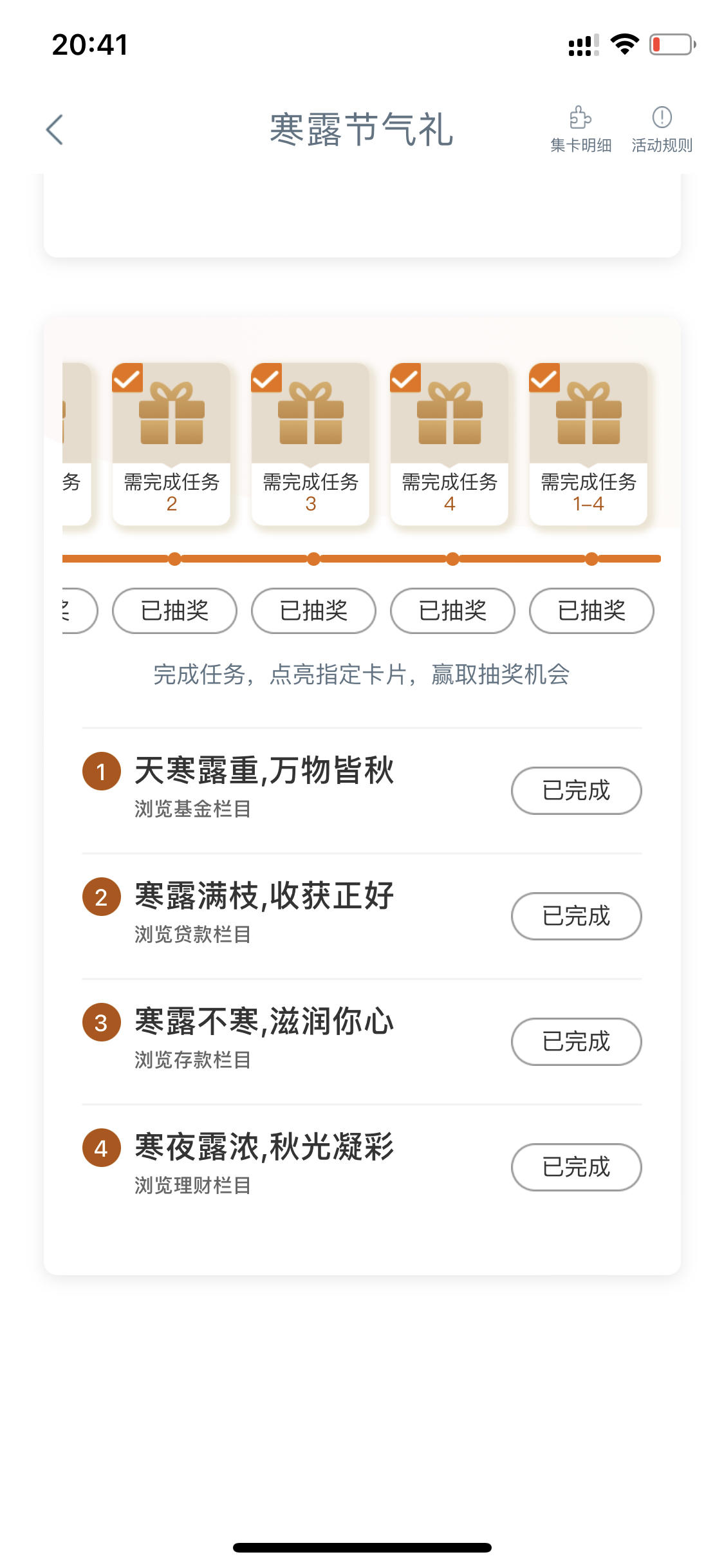
Task: Tap the partially hidden leftmost 抽奖 button
Action: click(80, 611)
